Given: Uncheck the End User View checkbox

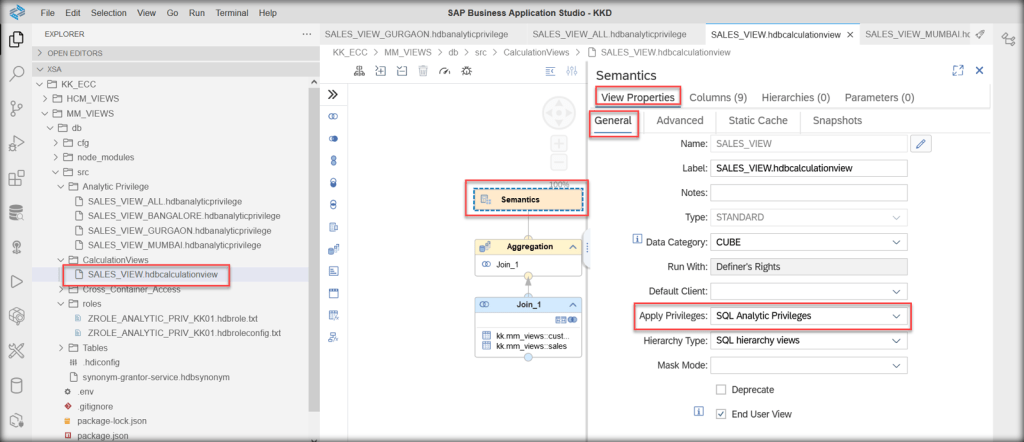Looking at the screenshot, I should (721, 413).
